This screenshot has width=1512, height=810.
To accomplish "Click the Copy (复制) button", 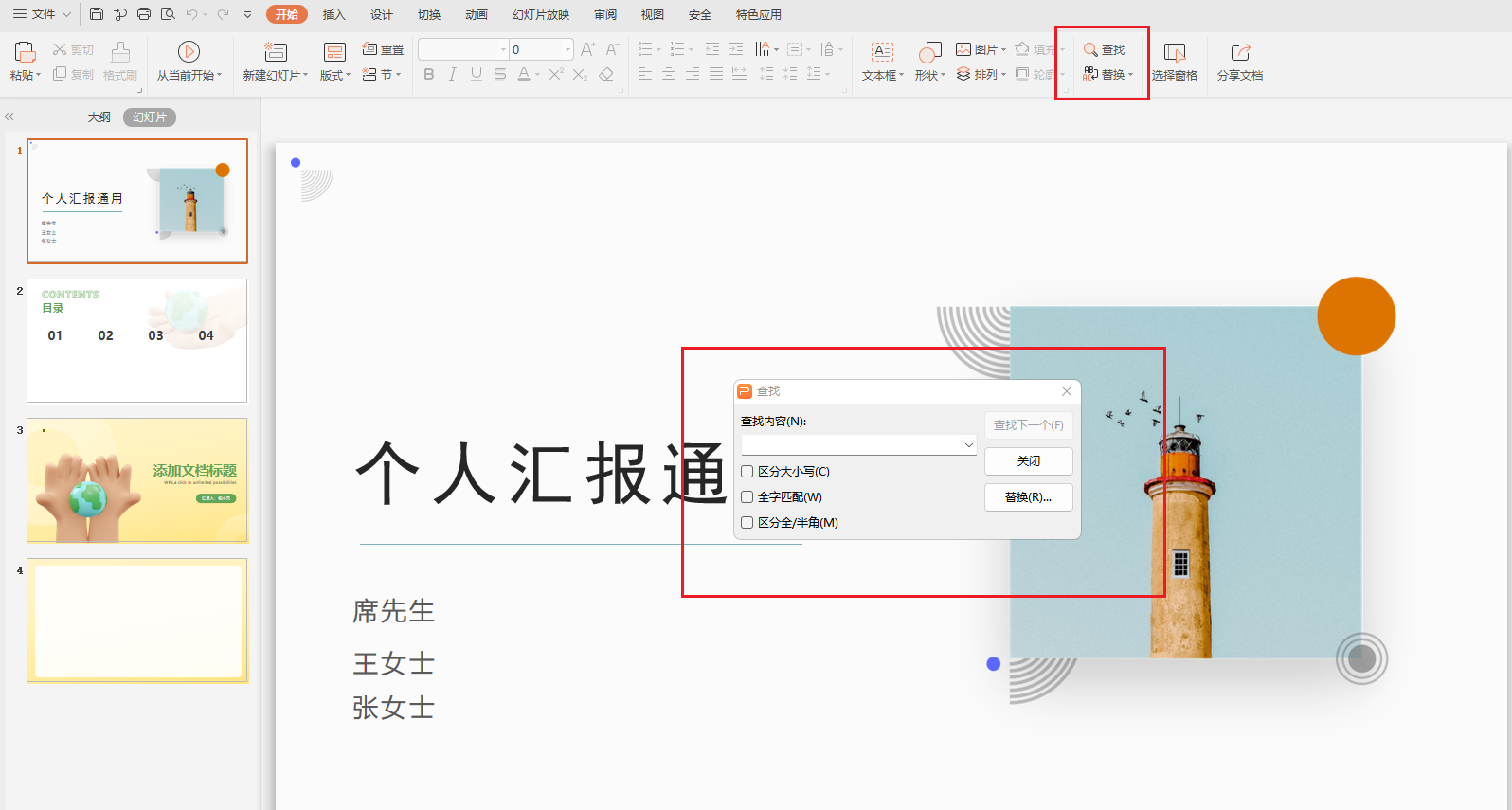I will point(73,74).
